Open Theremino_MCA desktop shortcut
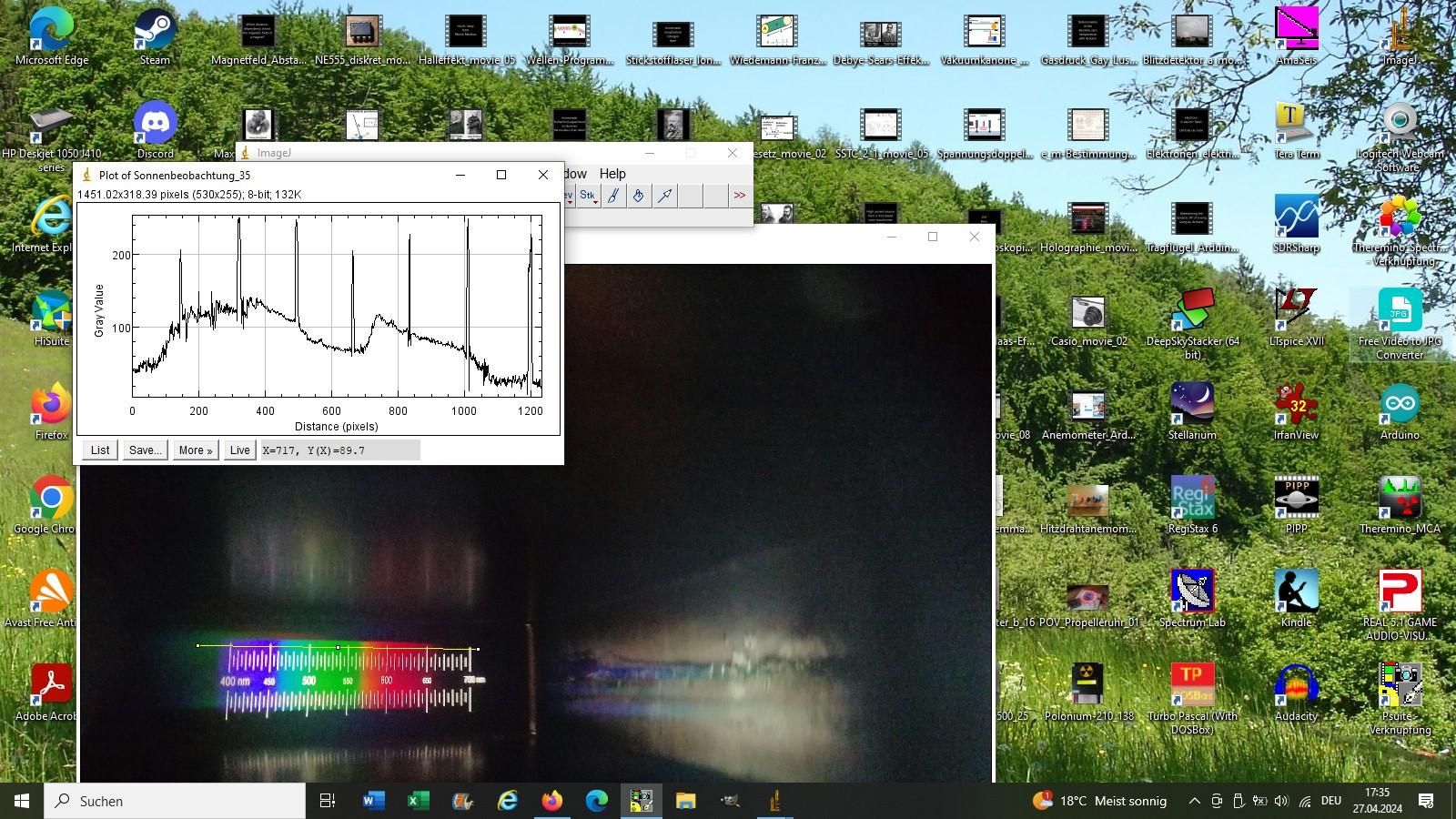The height and width of the screenshot is (819, 1456). [x=1400, y=505]
